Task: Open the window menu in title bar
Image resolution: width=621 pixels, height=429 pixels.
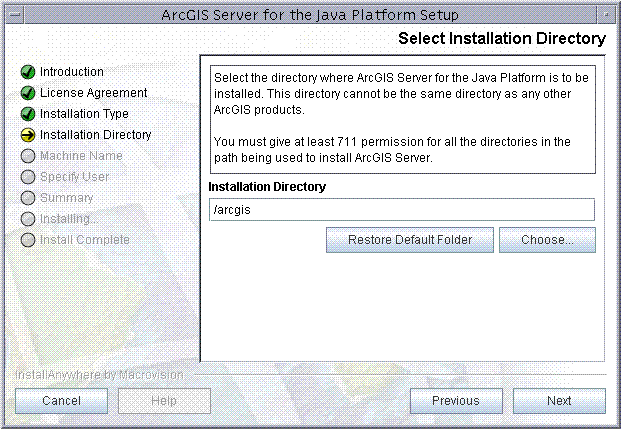Action: [x=15, y=15]
